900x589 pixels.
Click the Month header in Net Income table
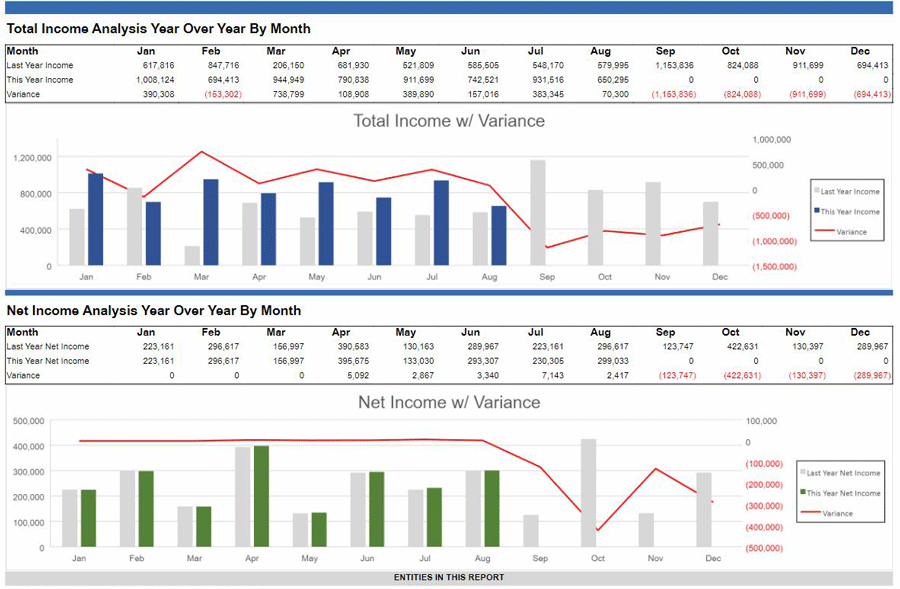tap(22, 332)
